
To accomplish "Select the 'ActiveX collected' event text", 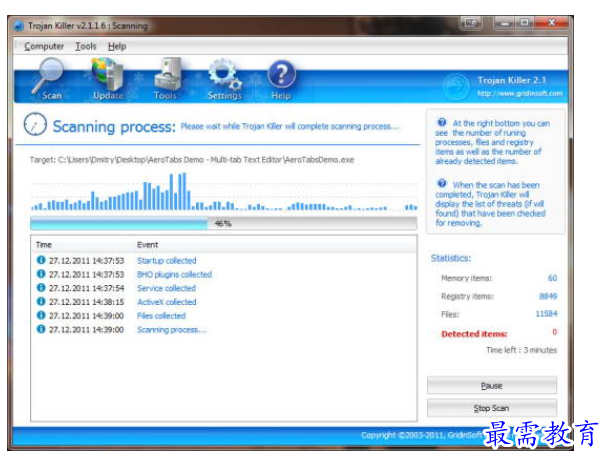I will (x=166, y=302).
